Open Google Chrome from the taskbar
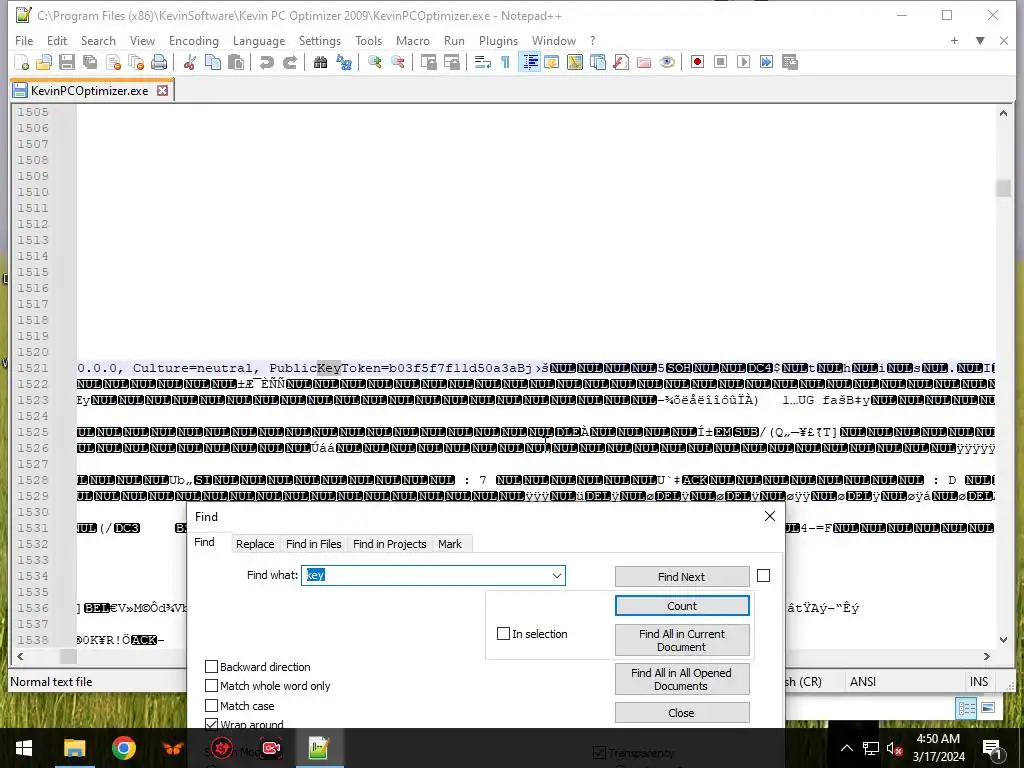Image resolution: width=1024 pixels, height=768 pixels. tap(123, 748)
